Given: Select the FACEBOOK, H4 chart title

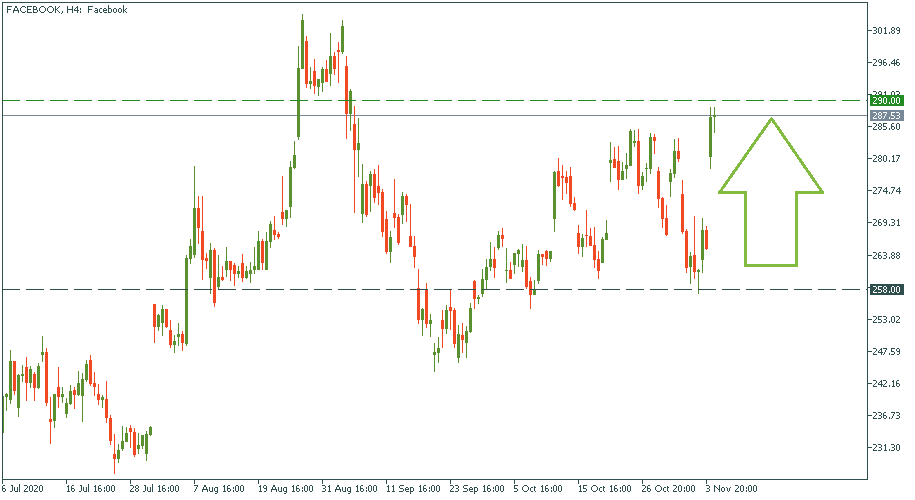Looking at the screenshot, I should (65, 10).
